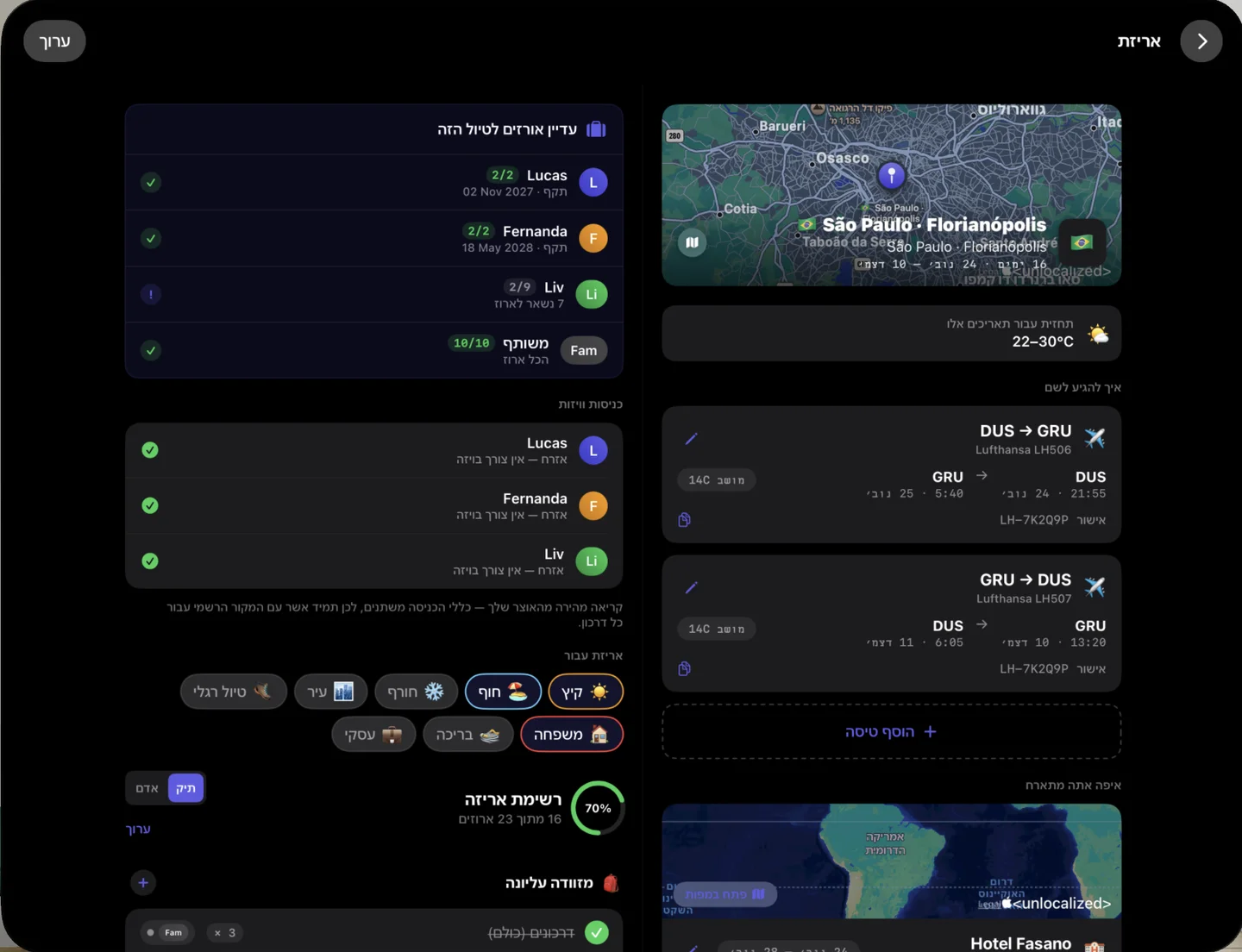Add item to מזוודה עליונה with plus icon
The height and width of the screenshot is (952, 1242).
143,882
